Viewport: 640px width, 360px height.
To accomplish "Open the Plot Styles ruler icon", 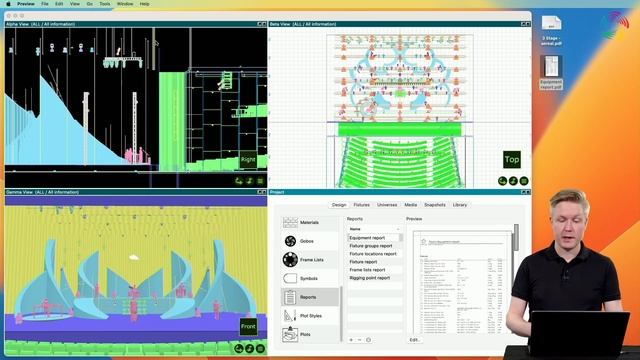I will click(x=290, y=316).
